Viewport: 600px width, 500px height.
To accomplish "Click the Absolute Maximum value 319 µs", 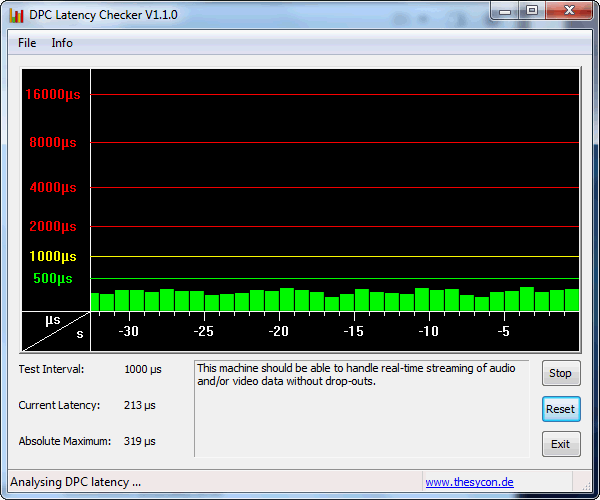I will pyautogui.click(x=140, y=441).
